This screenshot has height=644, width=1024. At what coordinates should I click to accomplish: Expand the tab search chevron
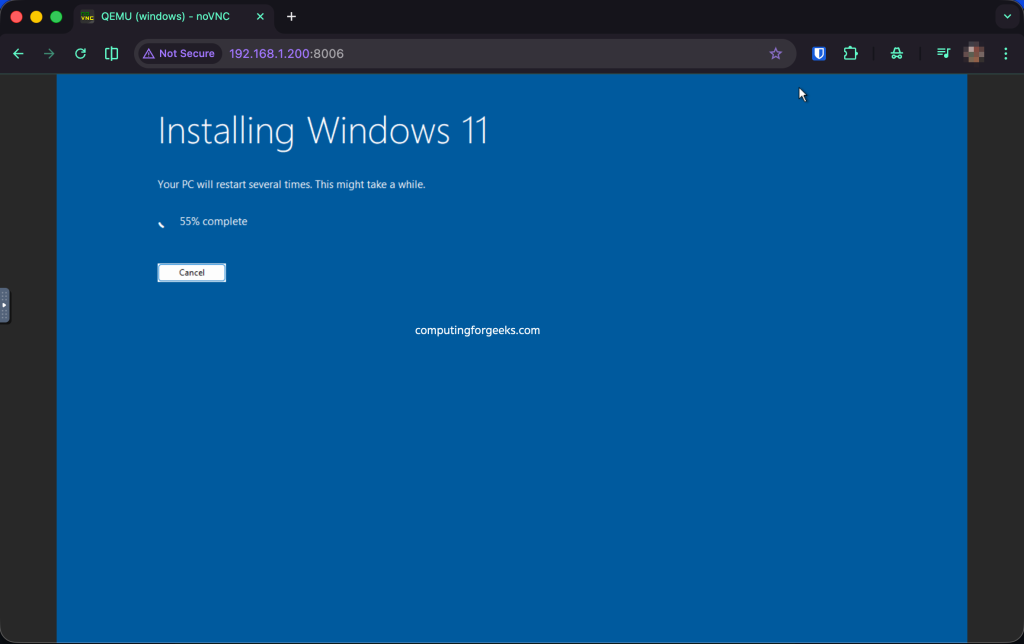coord(1007,16)
